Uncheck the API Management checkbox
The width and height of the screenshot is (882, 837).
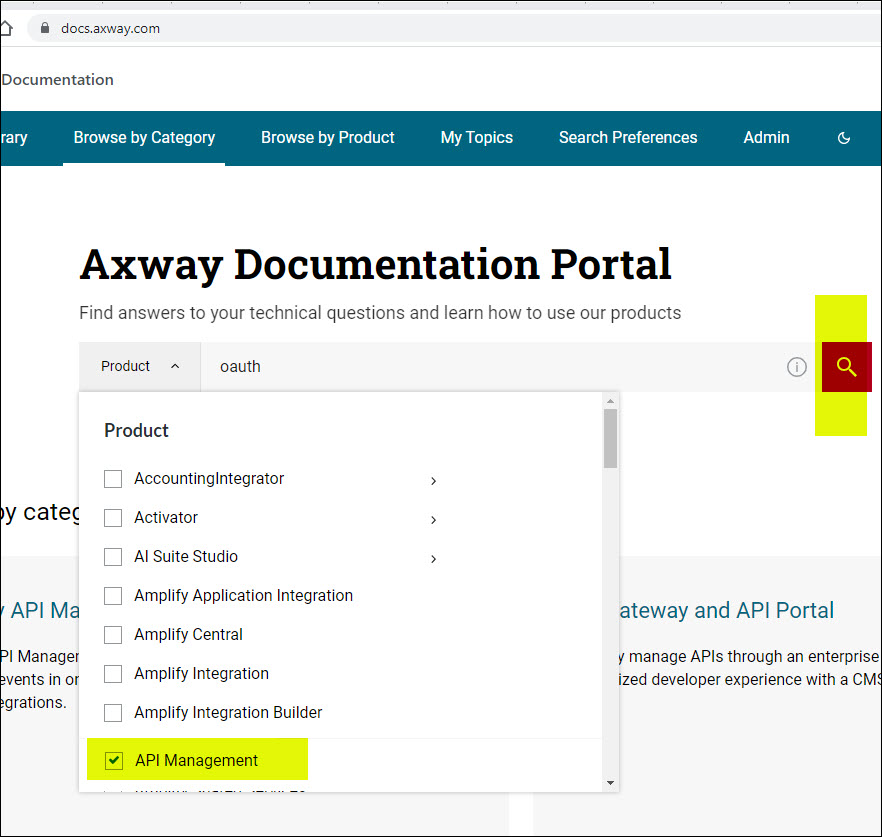pyautogui.click(x=114, y=761)
